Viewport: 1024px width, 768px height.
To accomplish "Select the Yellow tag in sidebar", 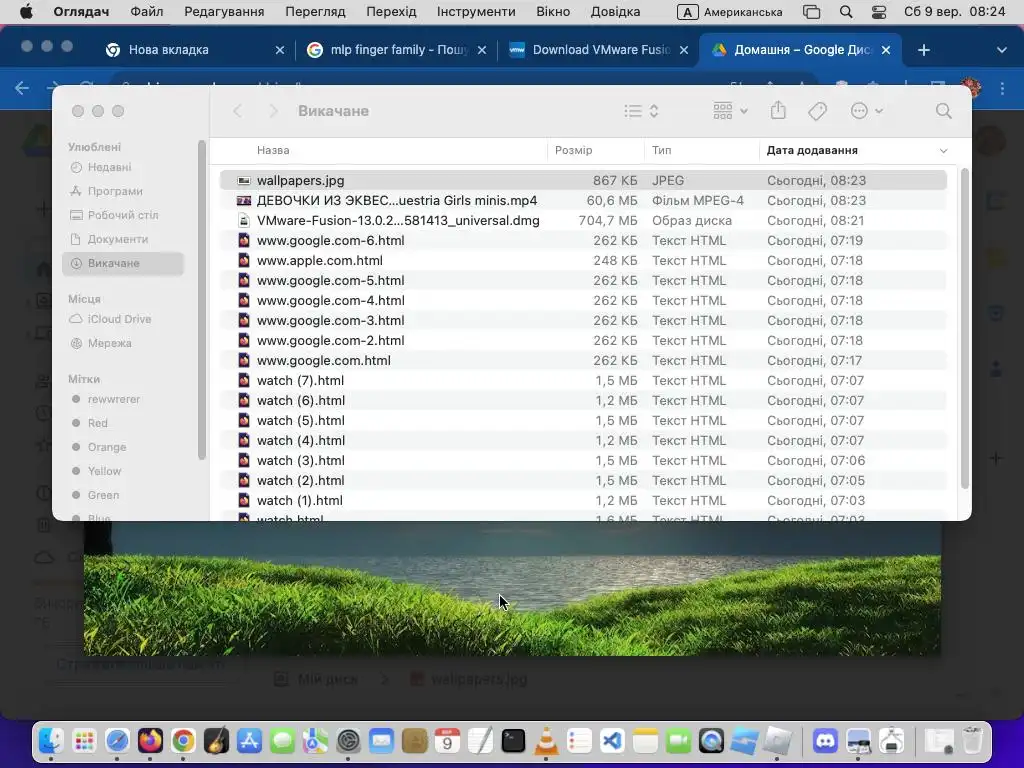I will [x=123, y=471].
